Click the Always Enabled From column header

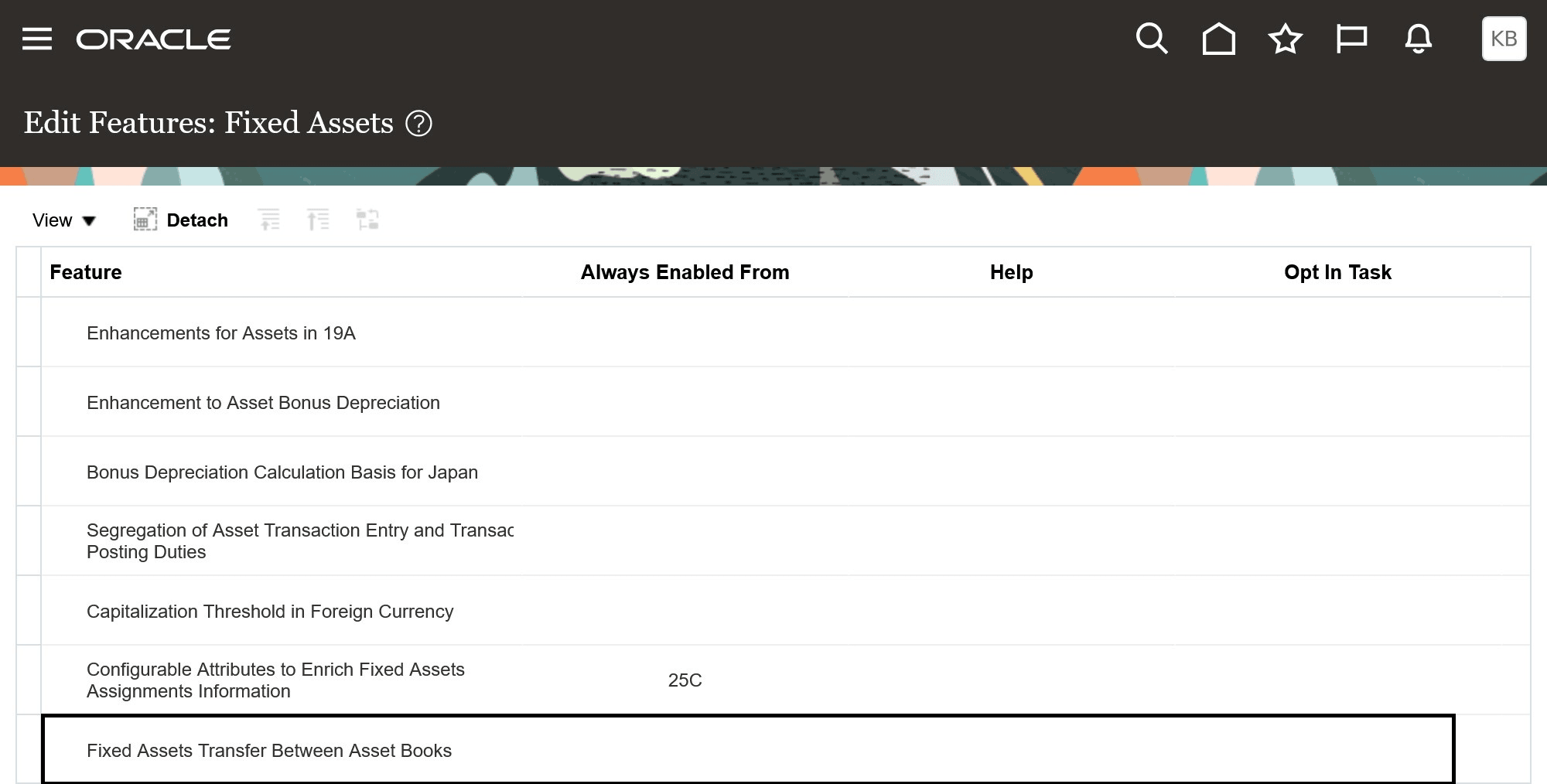685,272
